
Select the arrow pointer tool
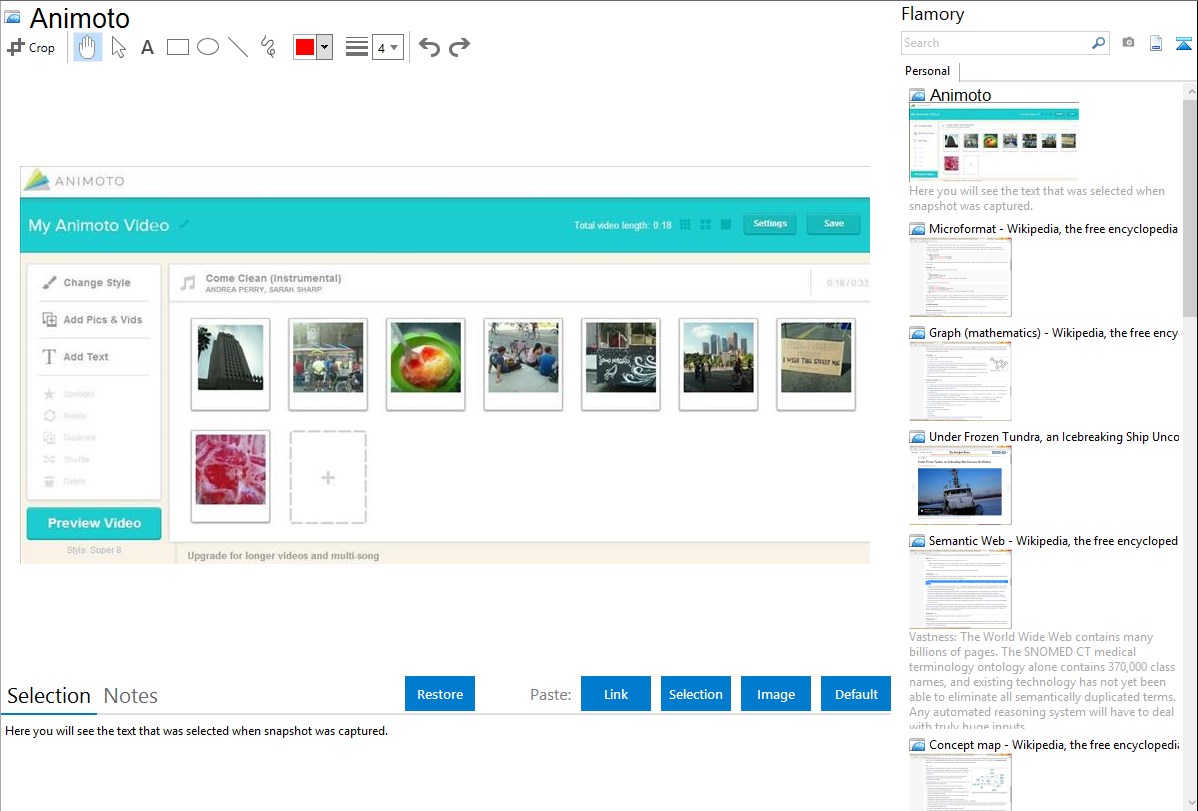tap(118, 47)
